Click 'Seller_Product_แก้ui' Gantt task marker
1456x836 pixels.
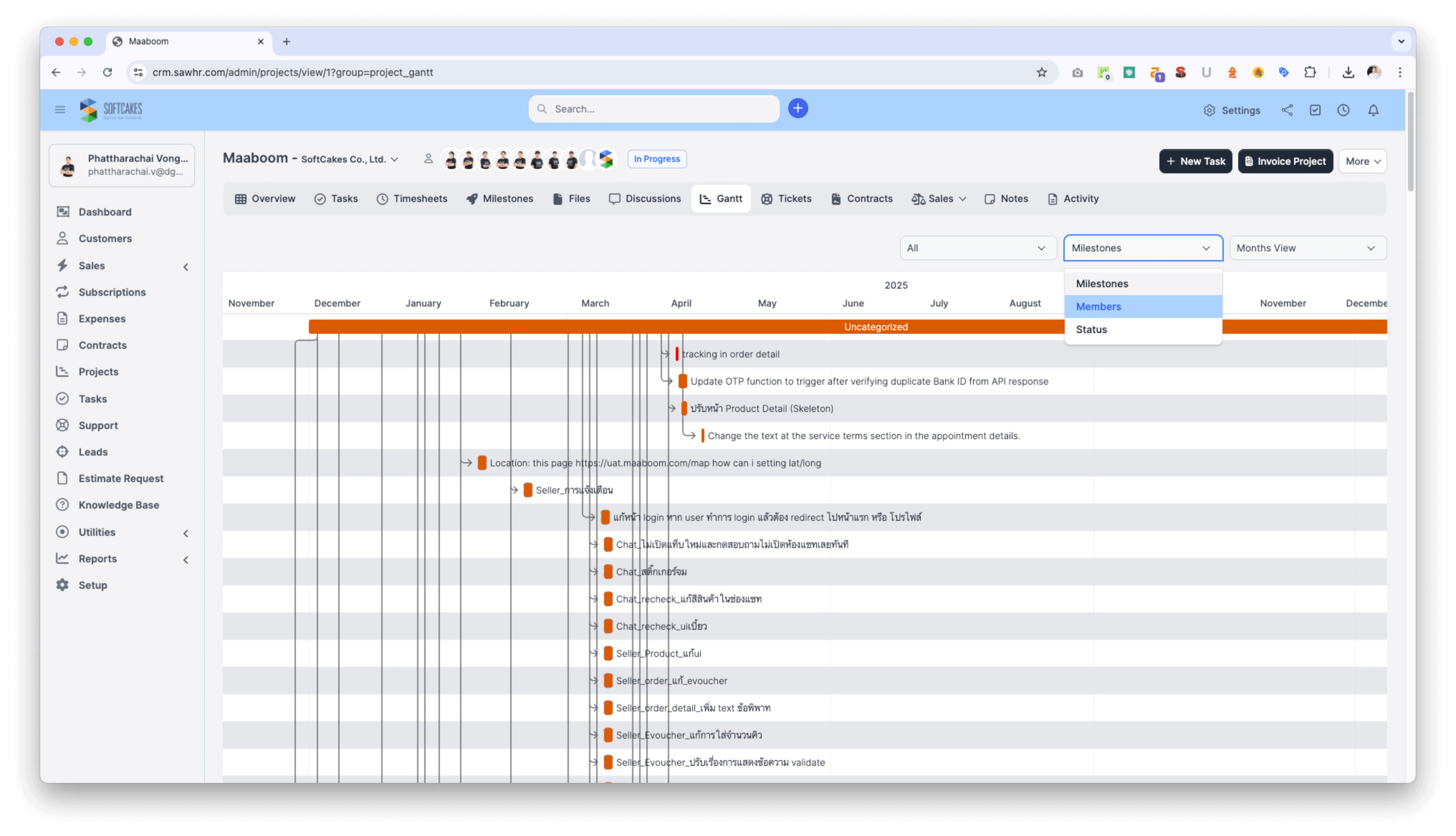pyautogui.click(x=608, y=653)
